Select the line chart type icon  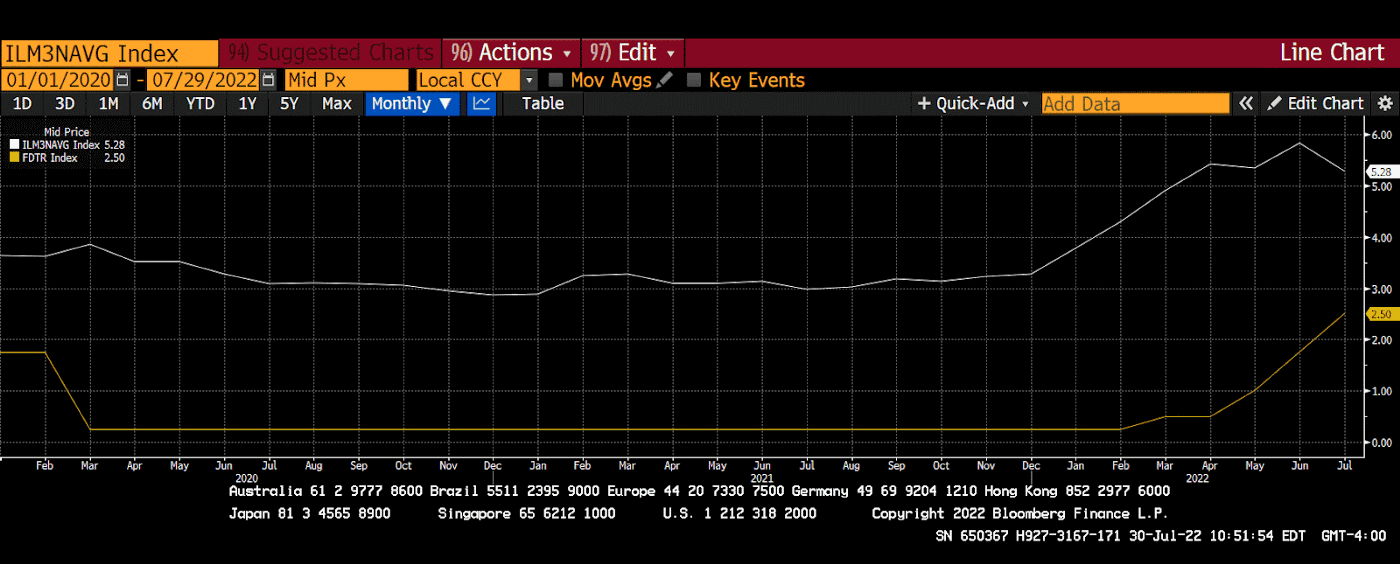click(482, 103)
